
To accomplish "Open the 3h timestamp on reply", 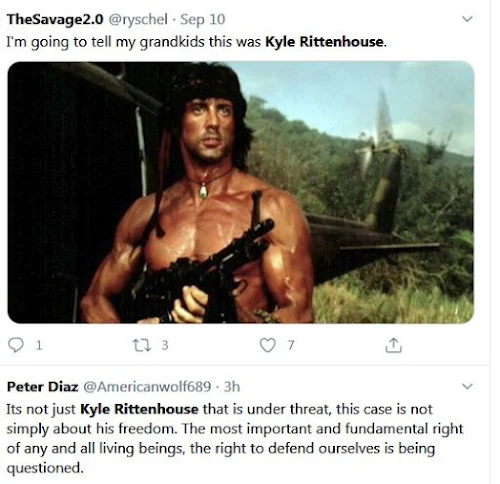I will click(232, 387).
